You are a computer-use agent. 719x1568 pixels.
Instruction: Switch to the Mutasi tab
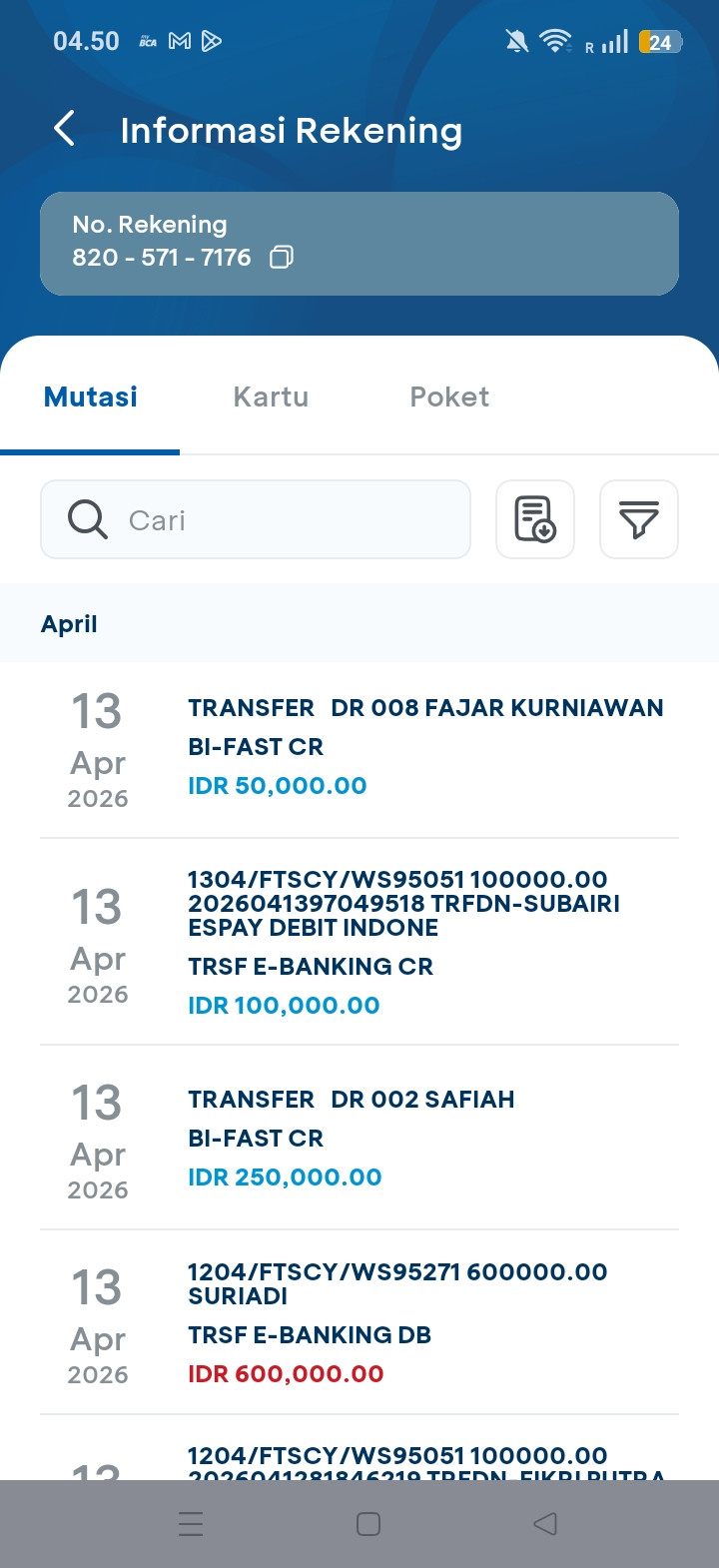pos(91,396)
